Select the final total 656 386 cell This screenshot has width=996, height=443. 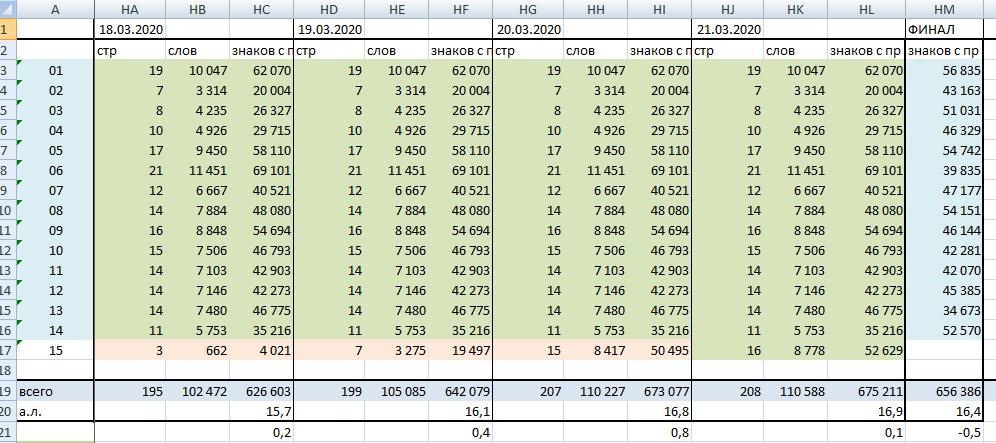[944, 392]
